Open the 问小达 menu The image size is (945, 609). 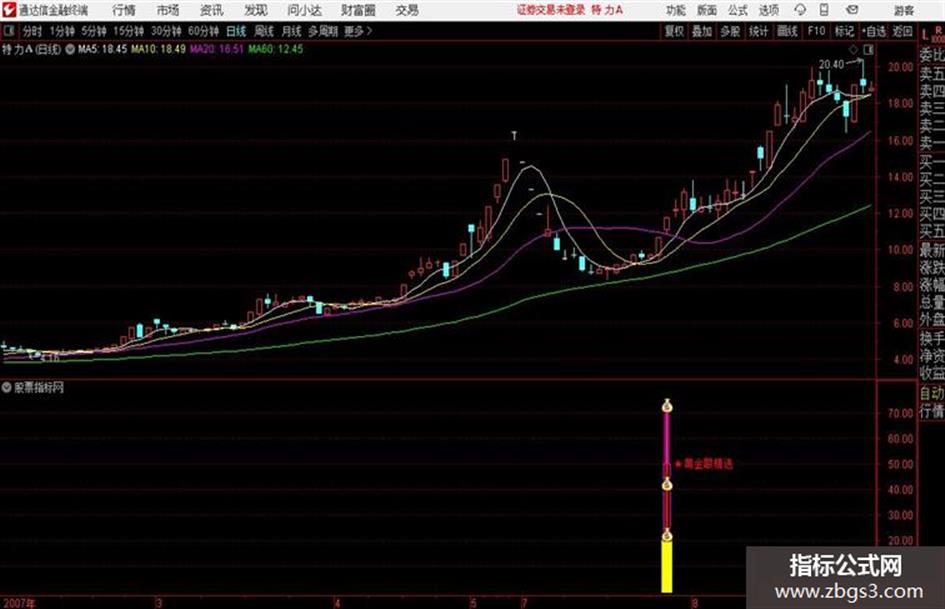point(304,10)
